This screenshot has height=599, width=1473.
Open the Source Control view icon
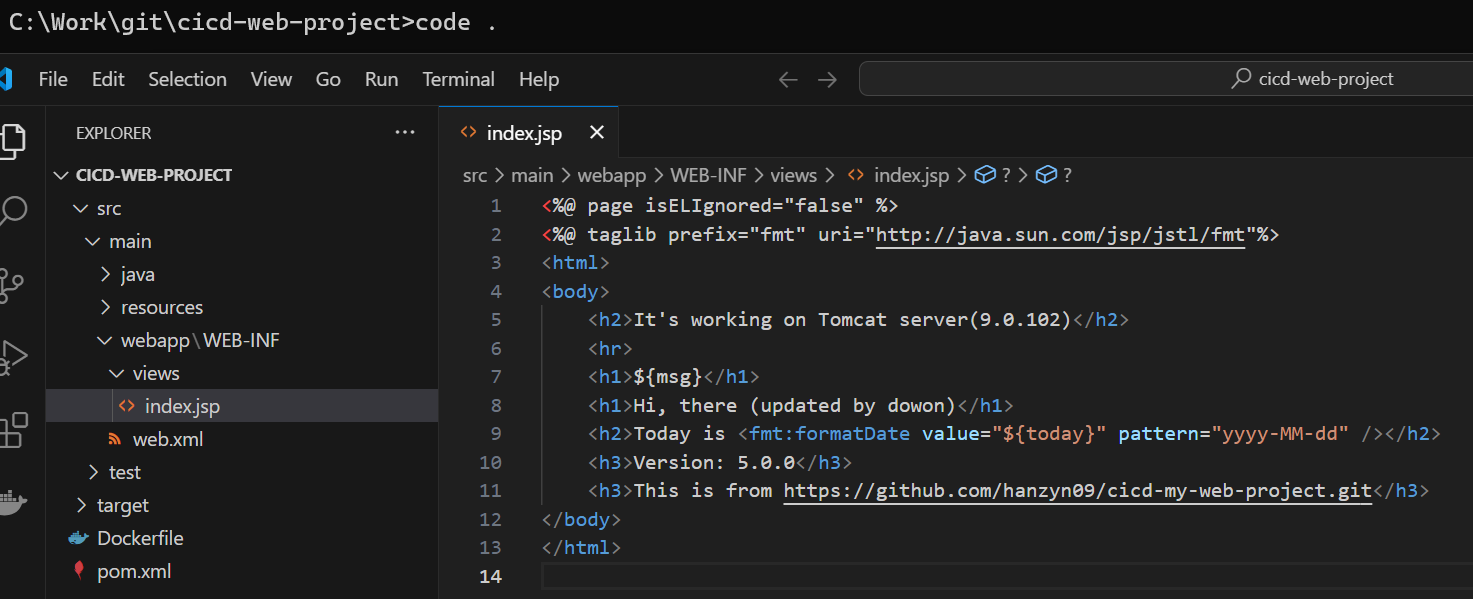tap(12, 285)
